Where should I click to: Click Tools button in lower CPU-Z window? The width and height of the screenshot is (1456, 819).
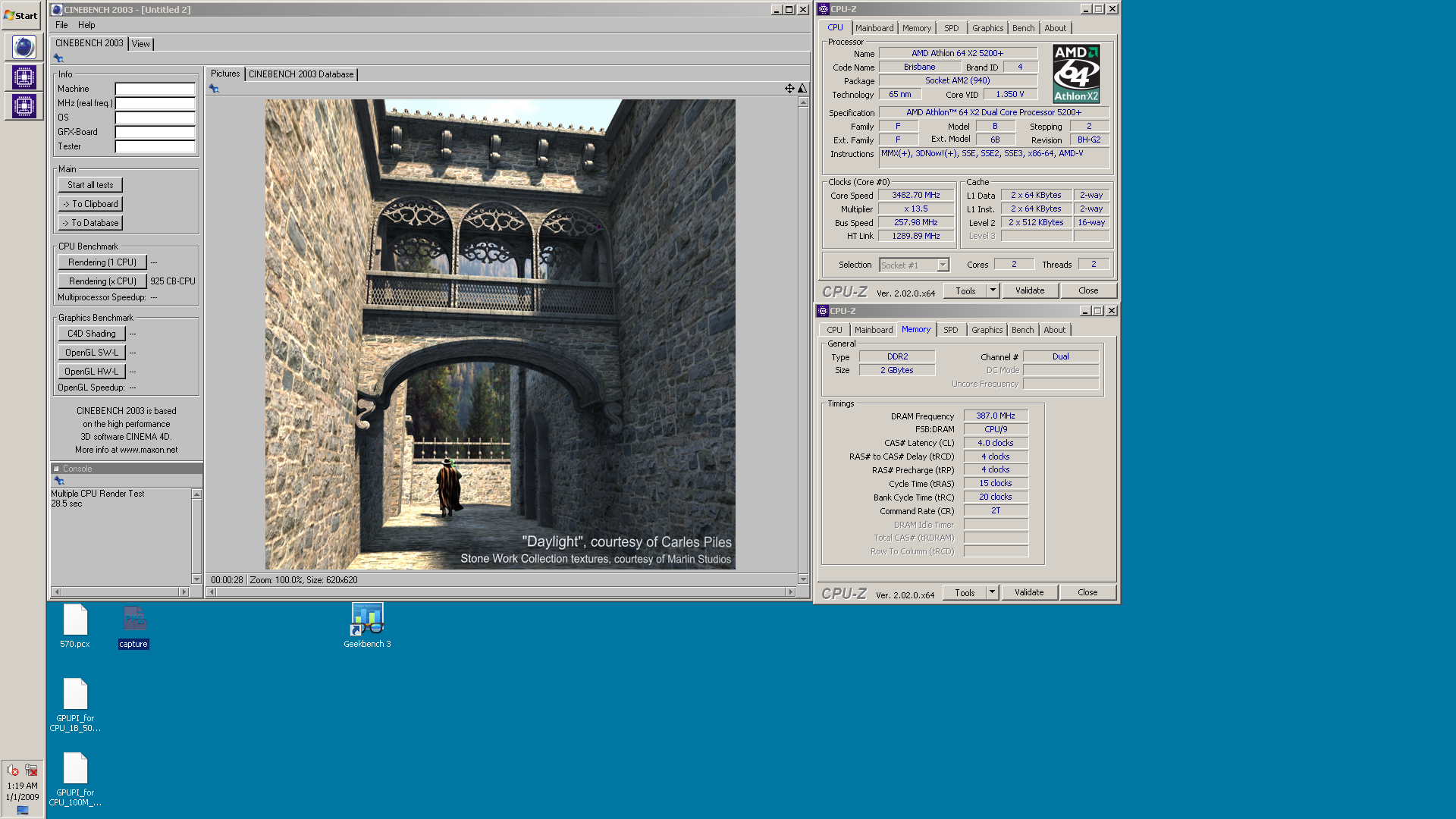pos(965,593)
